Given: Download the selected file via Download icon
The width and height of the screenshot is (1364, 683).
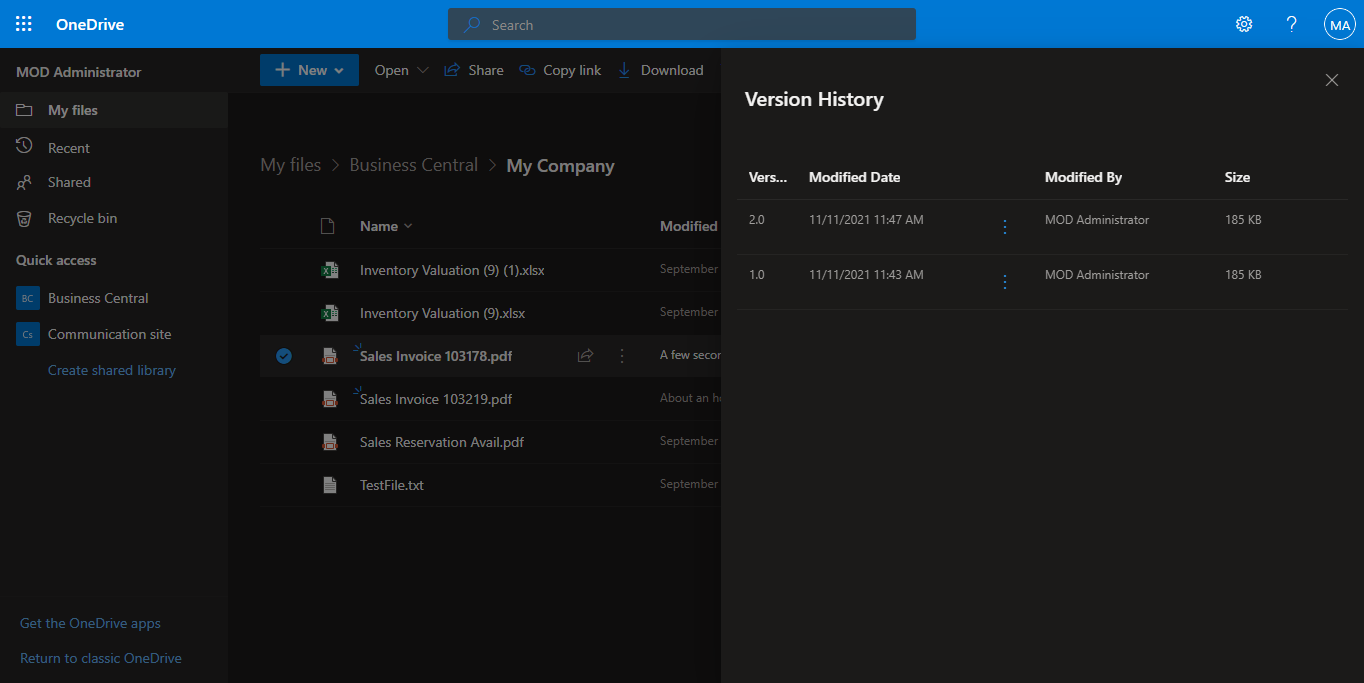Looking at the screenshot, I should [x=660, y=70].
